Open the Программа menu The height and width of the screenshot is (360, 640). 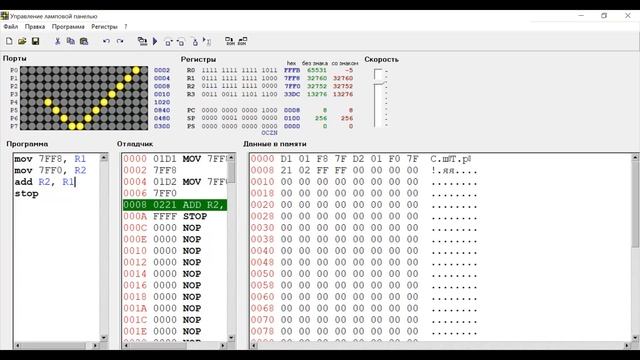click(68, 27)
